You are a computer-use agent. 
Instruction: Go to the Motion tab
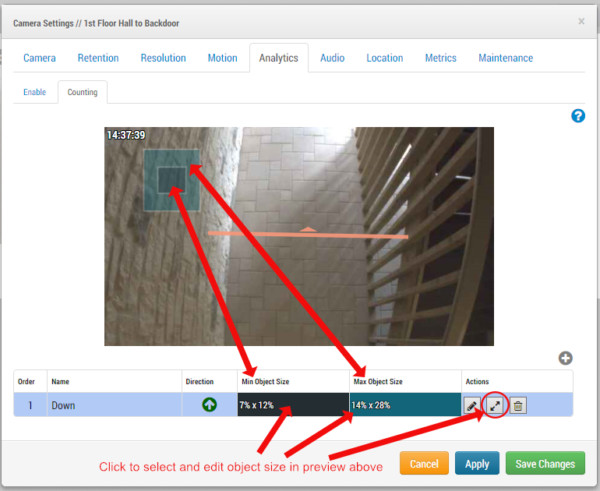[x=222, y=58]
